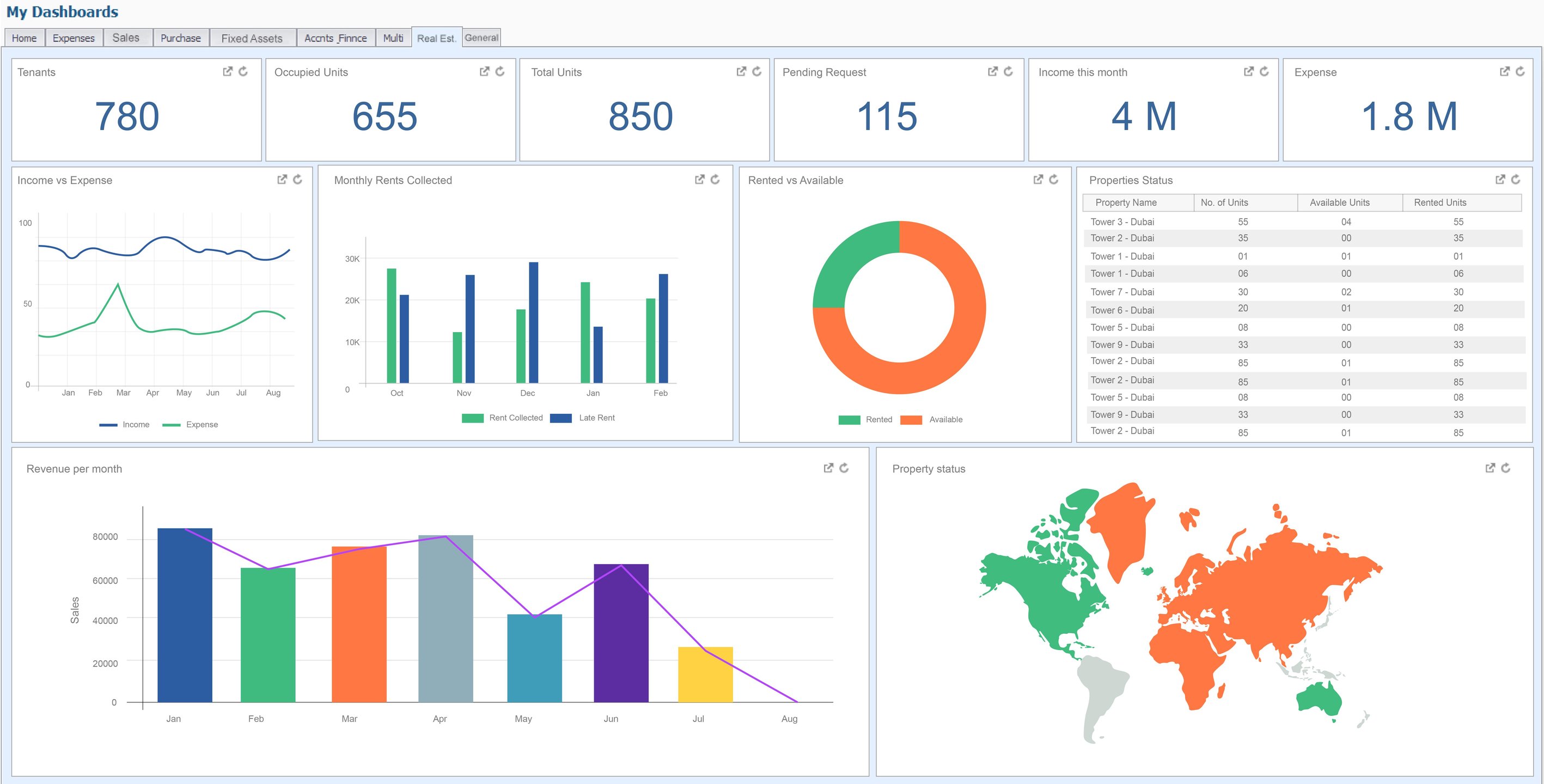
Task: Pop out the Expense card
Action: [1504, 71]
